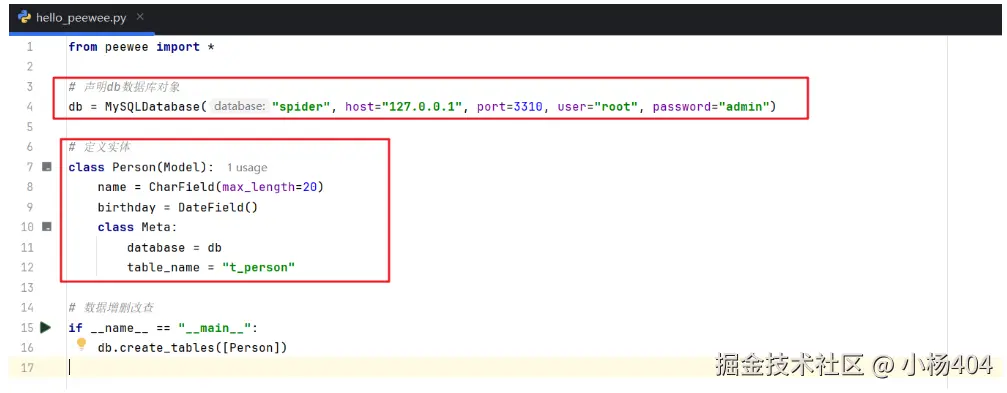Click the 'birthday' field name
This screenshot has width=1007, height=393.
(127, 207)
